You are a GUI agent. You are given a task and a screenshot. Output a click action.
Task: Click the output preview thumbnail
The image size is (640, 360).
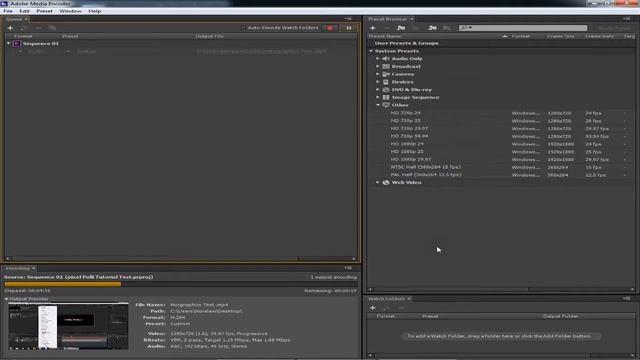coord(68,326)
